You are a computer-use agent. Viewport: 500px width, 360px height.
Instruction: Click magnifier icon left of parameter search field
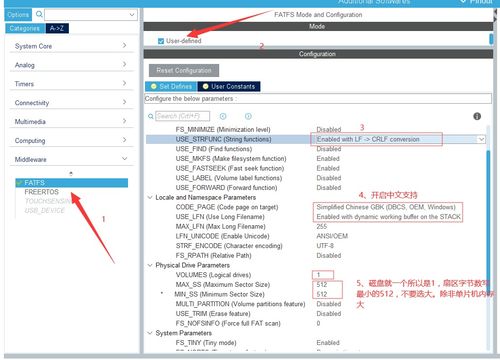click(151, 116)
